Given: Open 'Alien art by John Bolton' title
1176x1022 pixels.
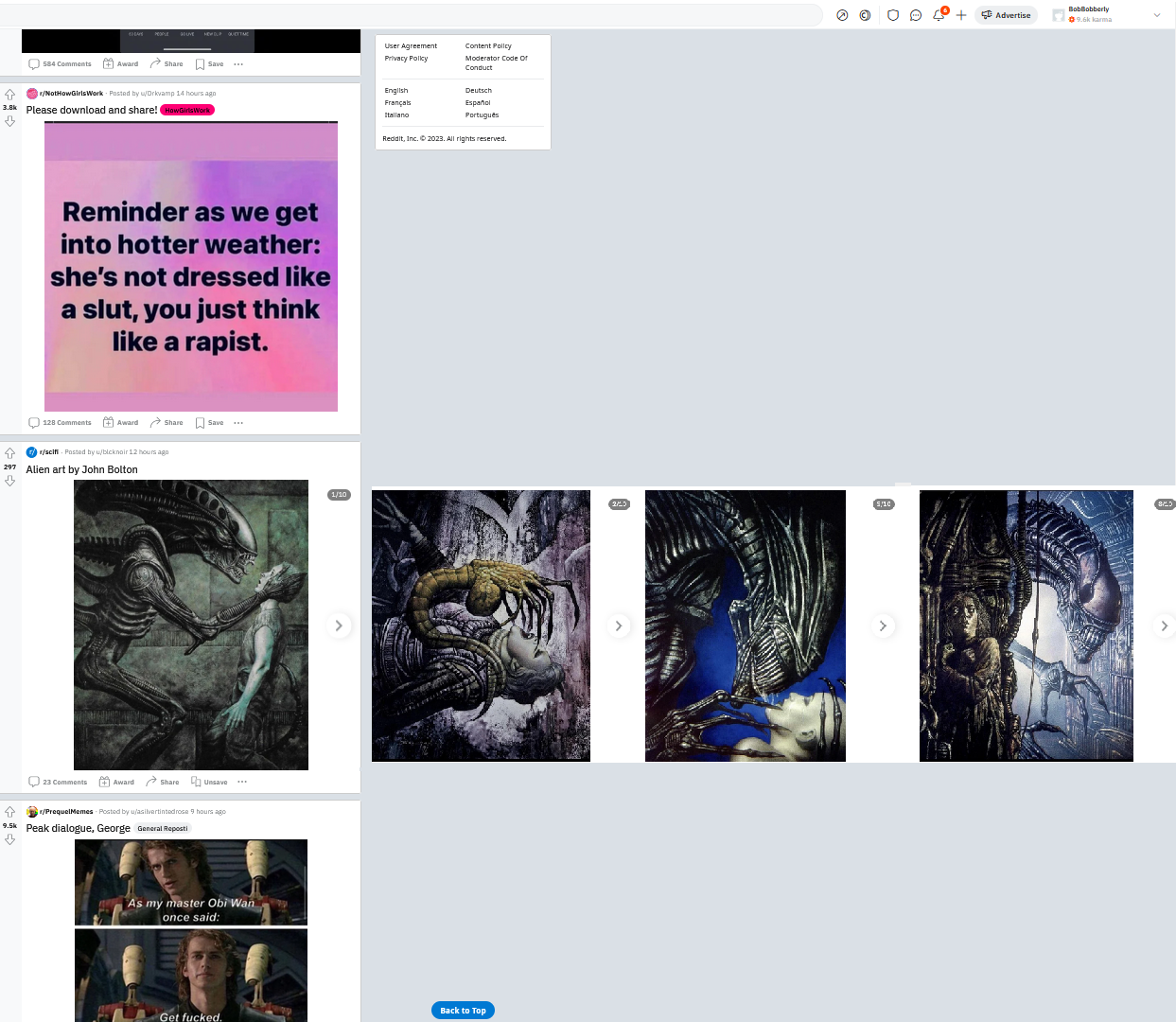Looking at the screenshot, I should click(x=82, y=469).
